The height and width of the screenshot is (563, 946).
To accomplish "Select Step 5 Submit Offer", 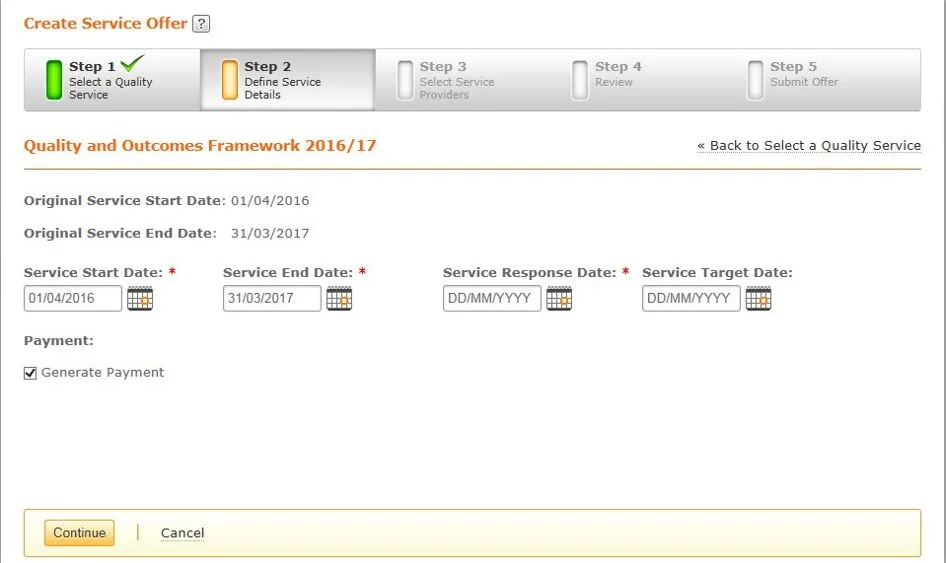I will 823,80.
